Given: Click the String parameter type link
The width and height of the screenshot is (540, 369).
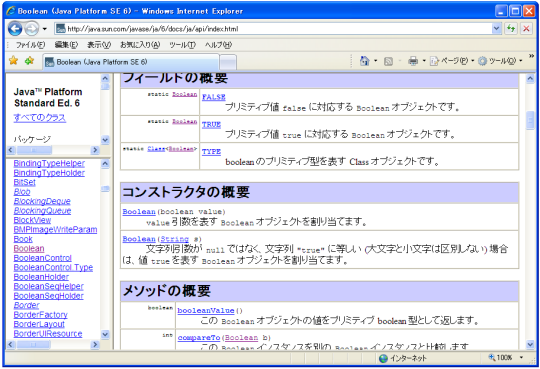Looking at the screenshot, I should tap(175, 239).
